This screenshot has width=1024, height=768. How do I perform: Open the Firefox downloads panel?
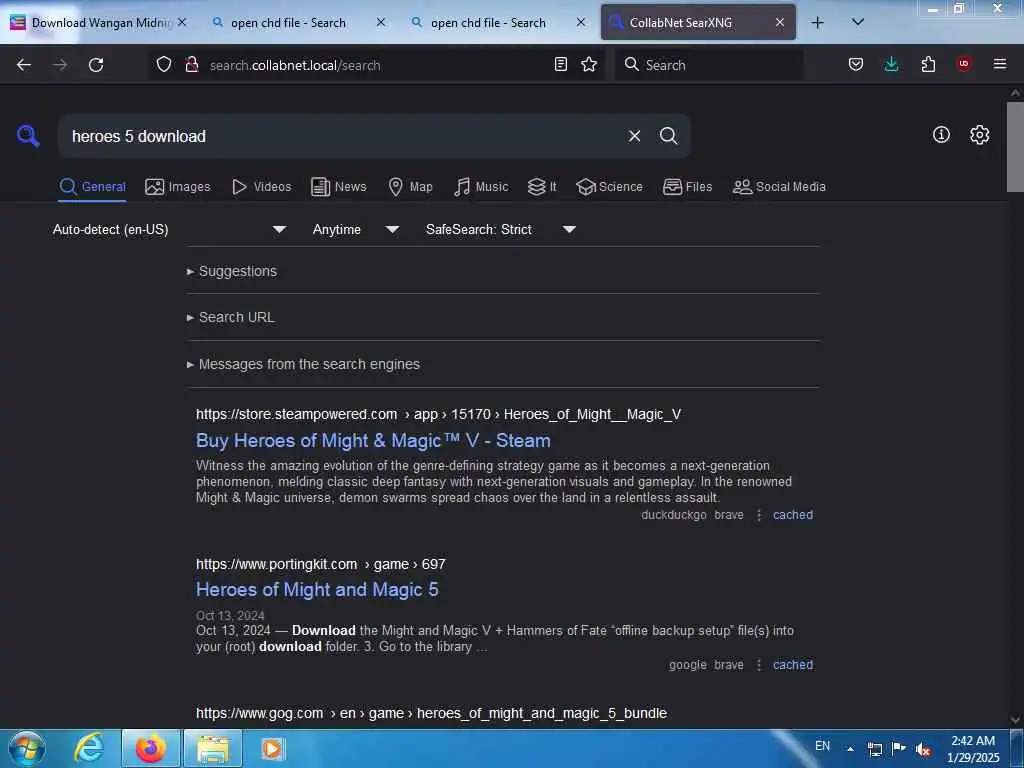point(891,64)
